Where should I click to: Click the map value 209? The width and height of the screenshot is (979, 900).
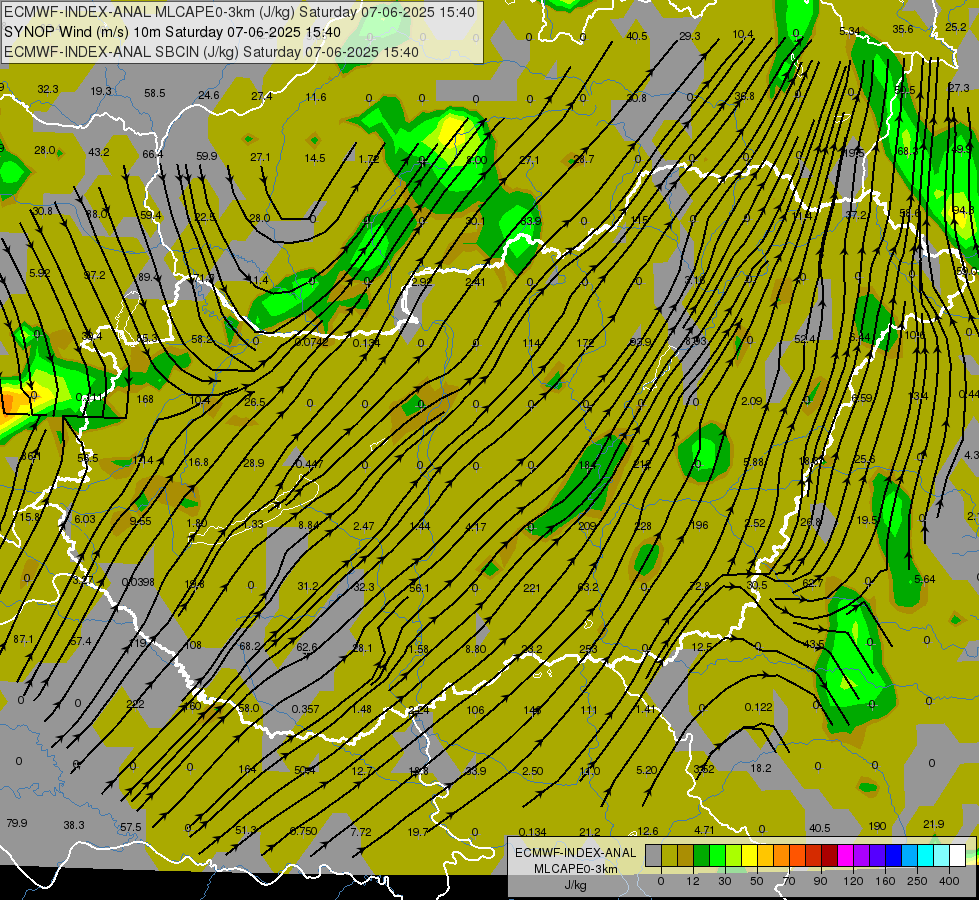(587, 527)
